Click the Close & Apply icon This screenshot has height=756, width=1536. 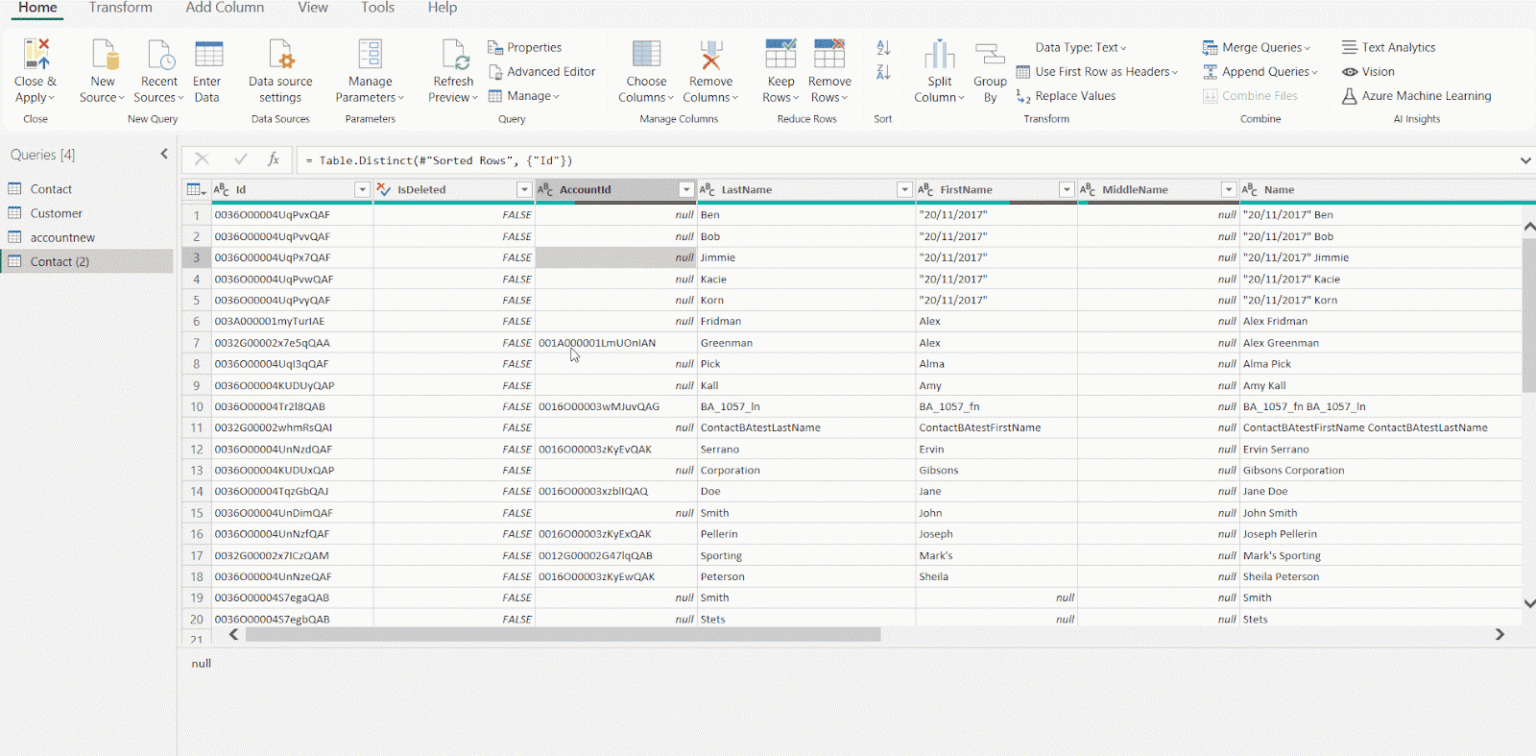point(36,54)
